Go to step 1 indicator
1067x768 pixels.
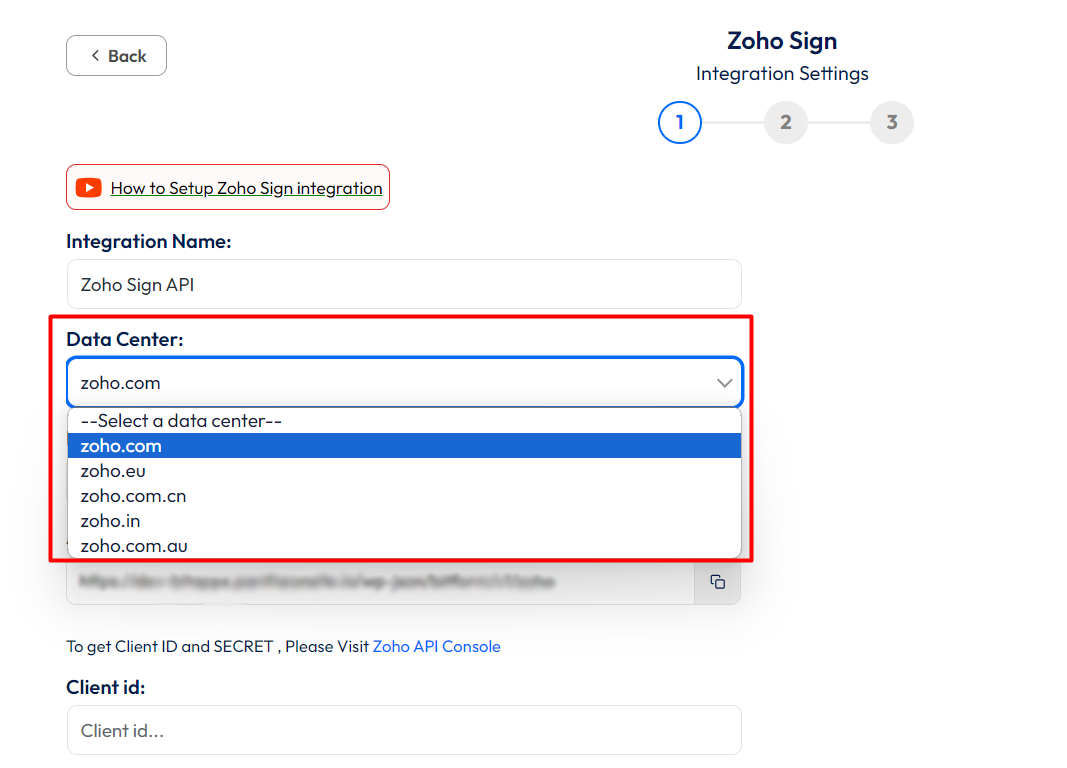[680, 123]
